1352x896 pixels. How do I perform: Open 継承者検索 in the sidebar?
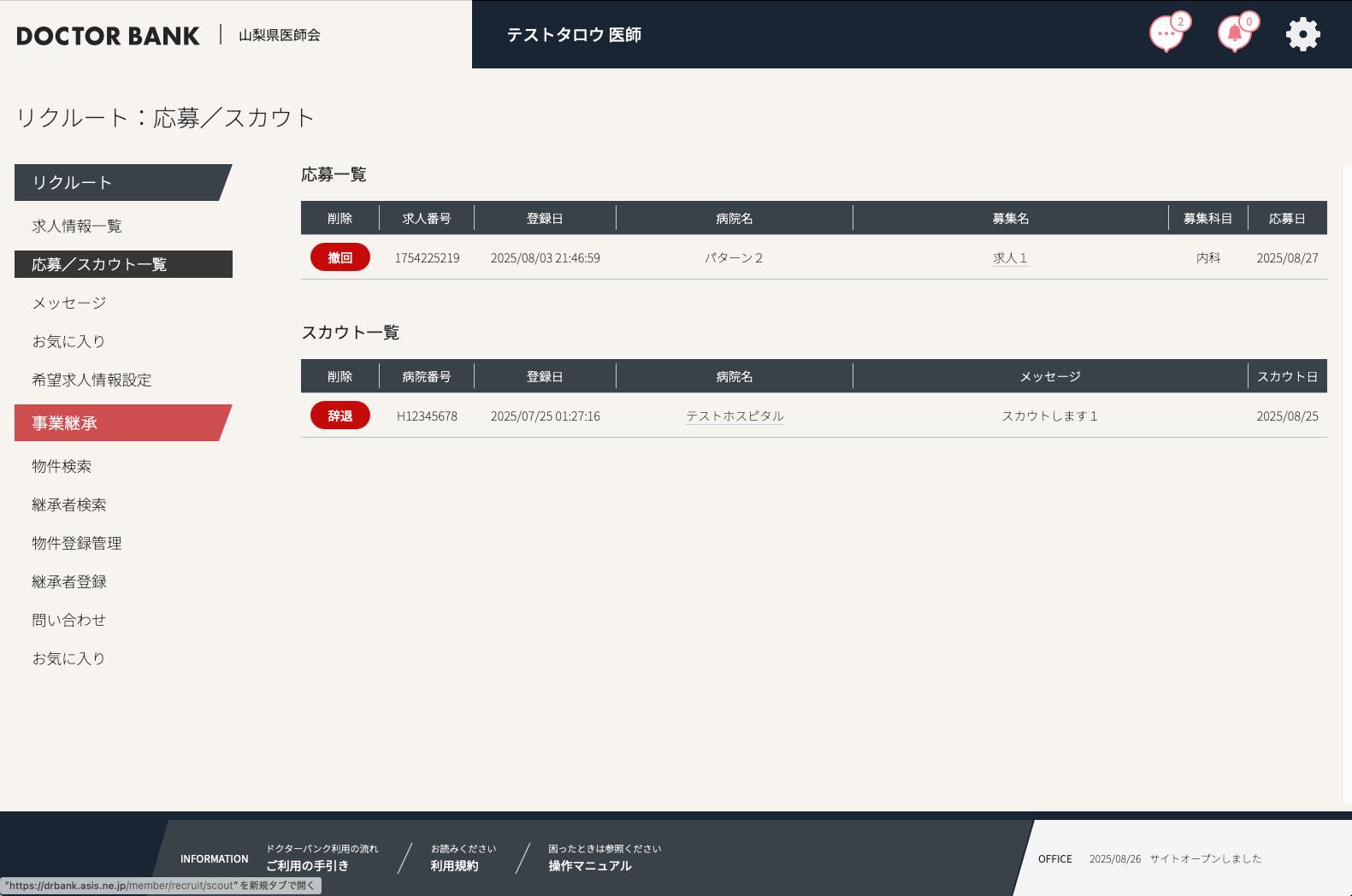(69, 504)
